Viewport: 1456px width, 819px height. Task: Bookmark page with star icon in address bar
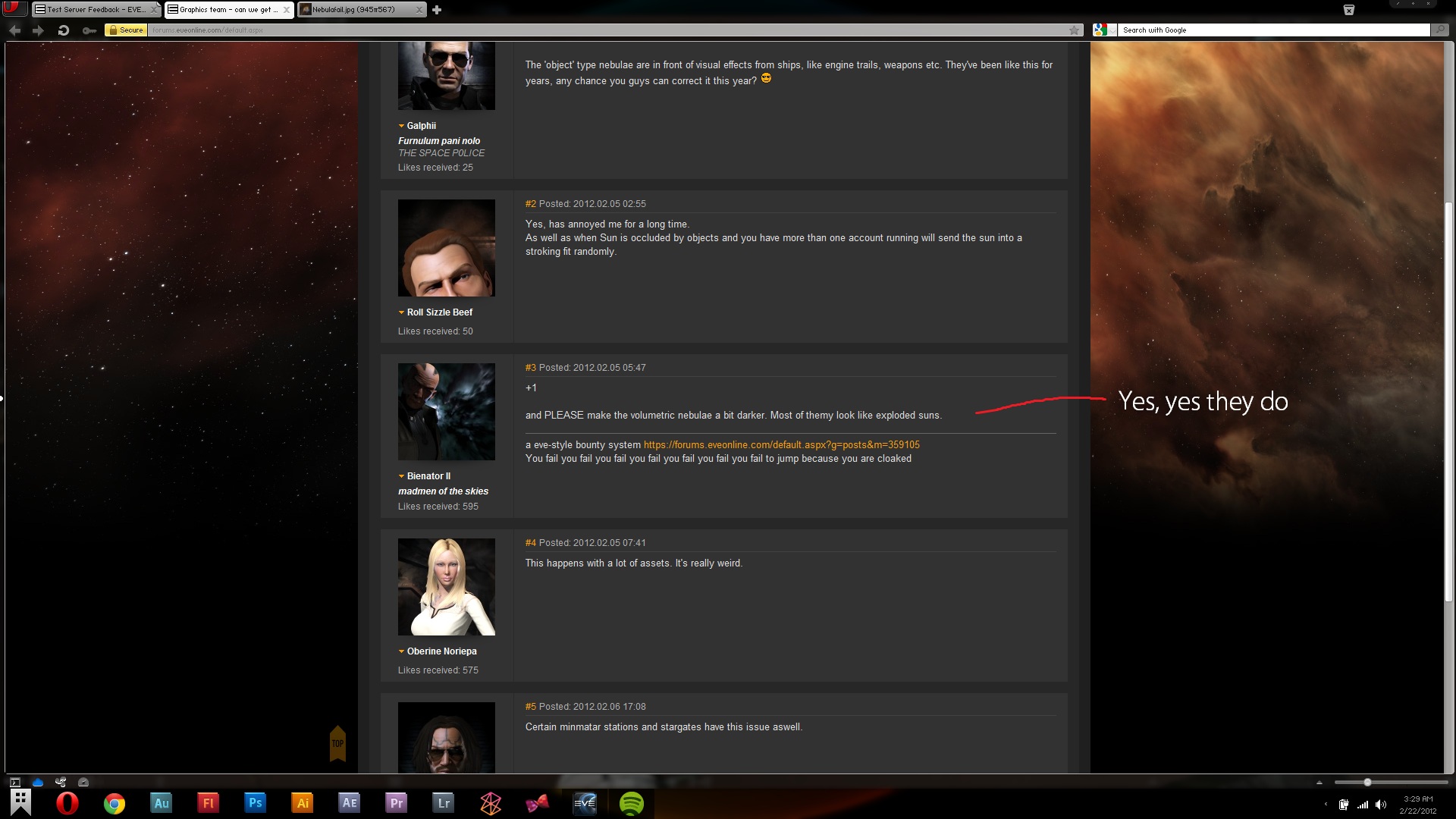coord(1074,30)
